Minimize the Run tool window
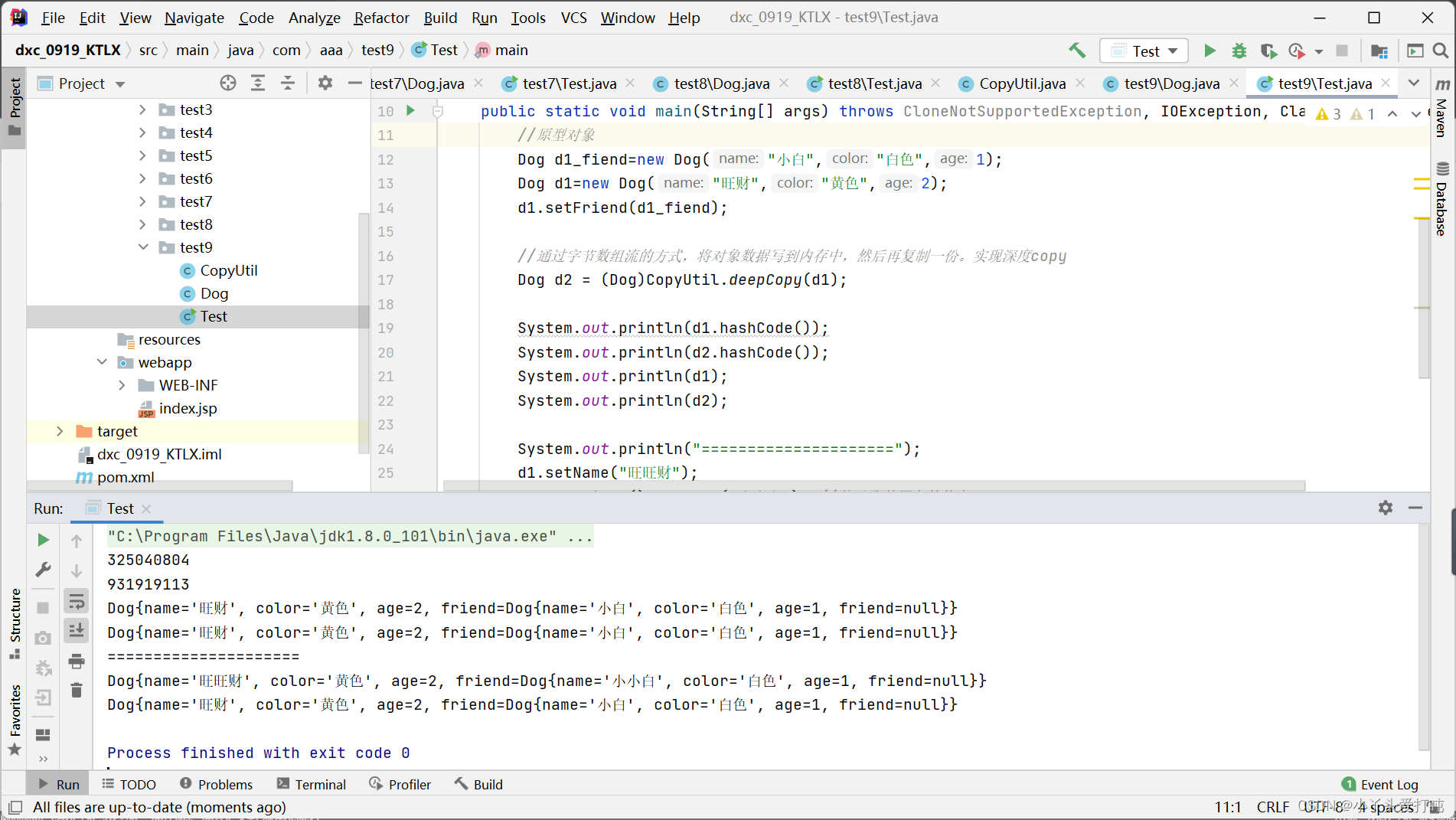This screenshot has width=1456, height=820. (x=1415, y=508)
